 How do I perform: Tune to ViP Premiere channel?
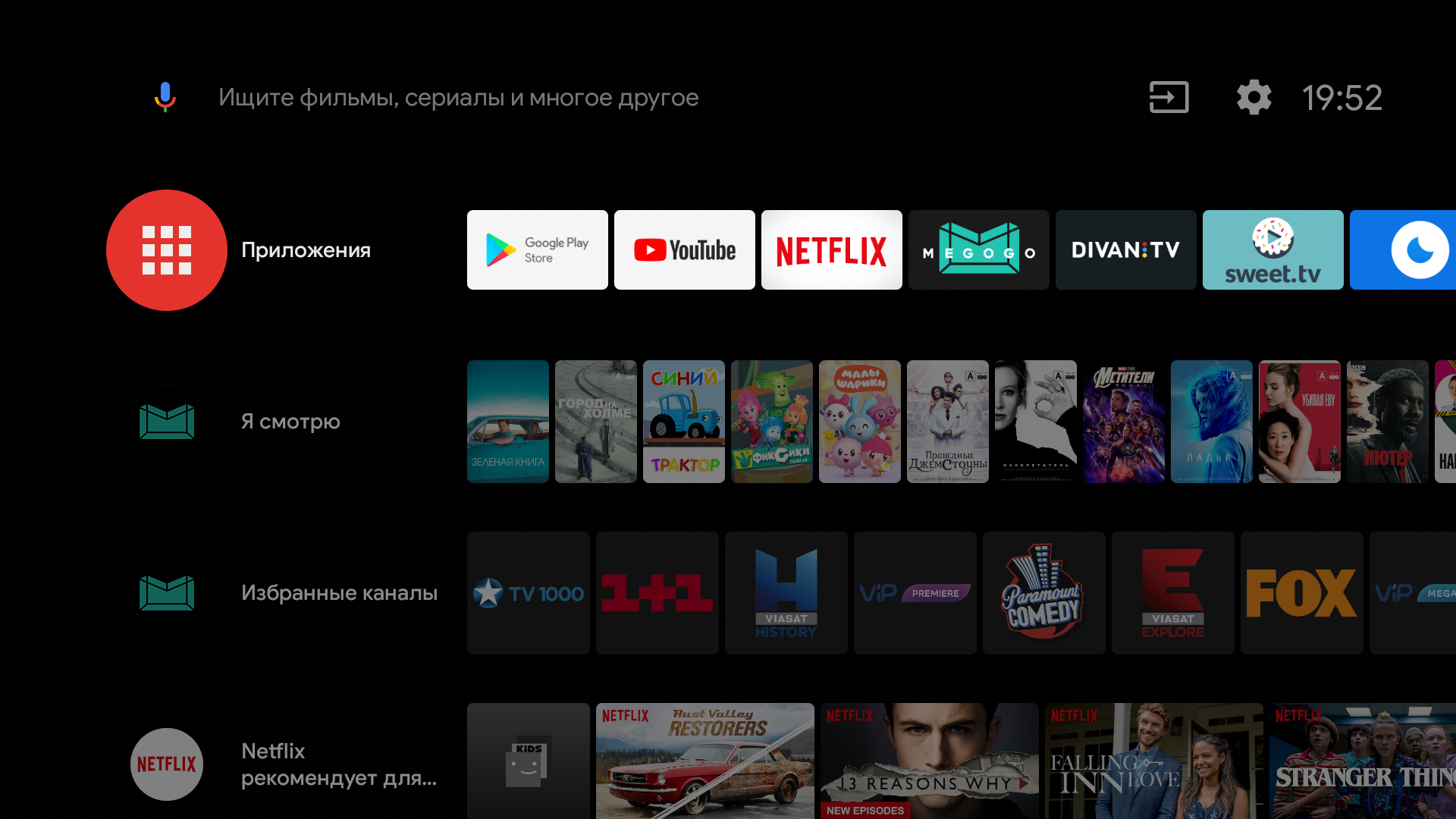click(915, 593)
